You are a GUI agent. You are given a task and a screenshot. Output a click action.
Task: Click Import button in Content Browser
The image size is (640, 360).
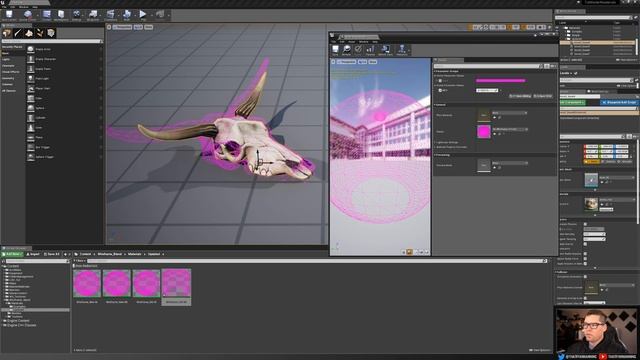[33, 254]
